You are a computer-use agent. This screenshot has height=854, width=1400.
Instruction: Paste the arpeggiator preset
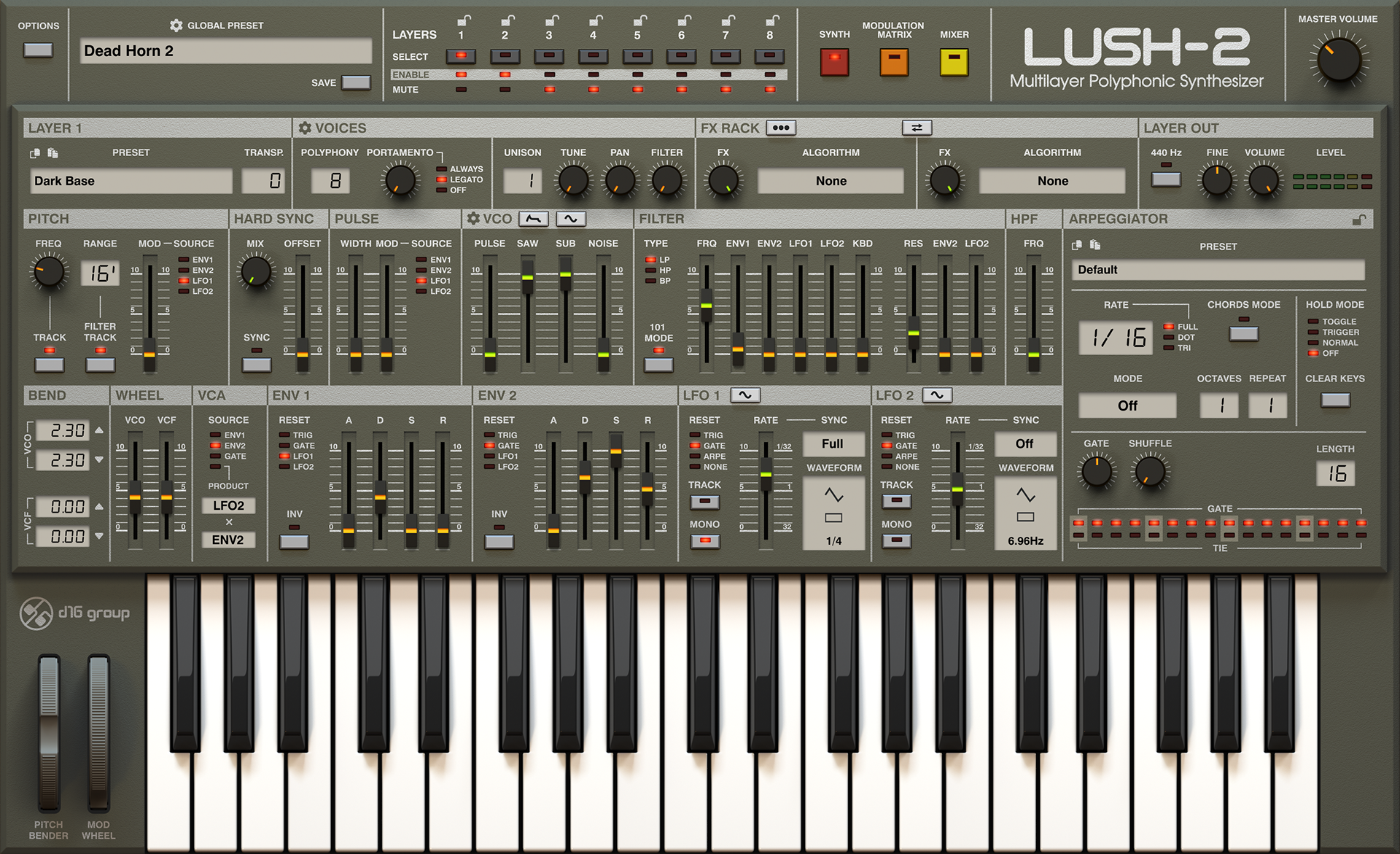(x=1094, y=245)
